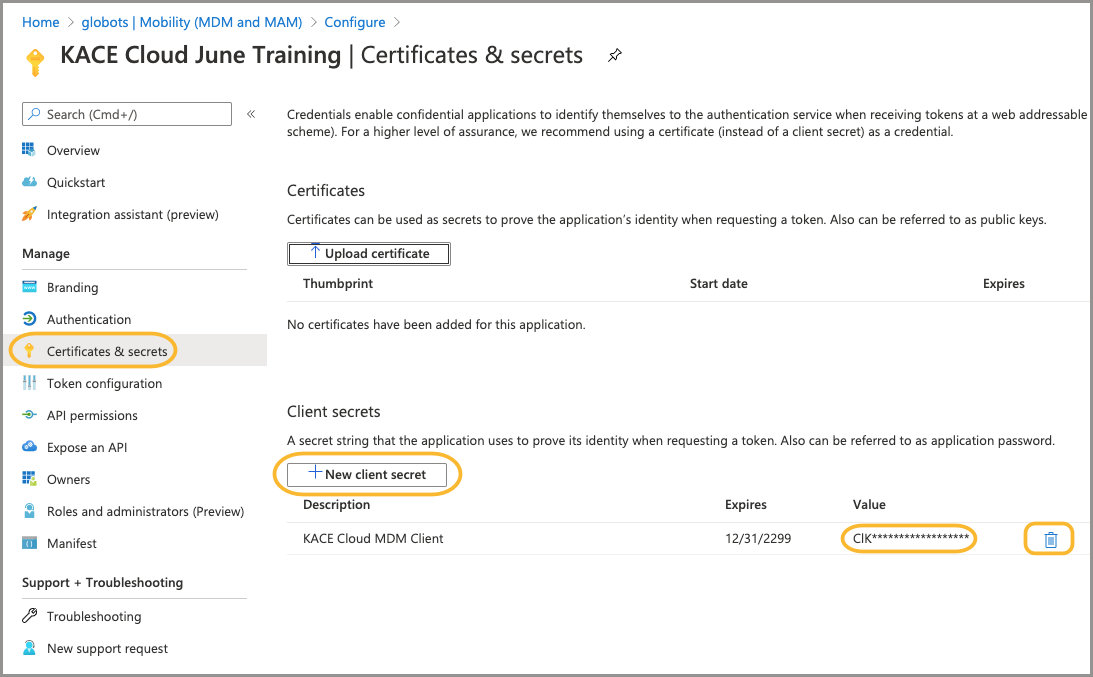
Task: Click the Troubleshooting wrench icon
Action: [29, 616]
